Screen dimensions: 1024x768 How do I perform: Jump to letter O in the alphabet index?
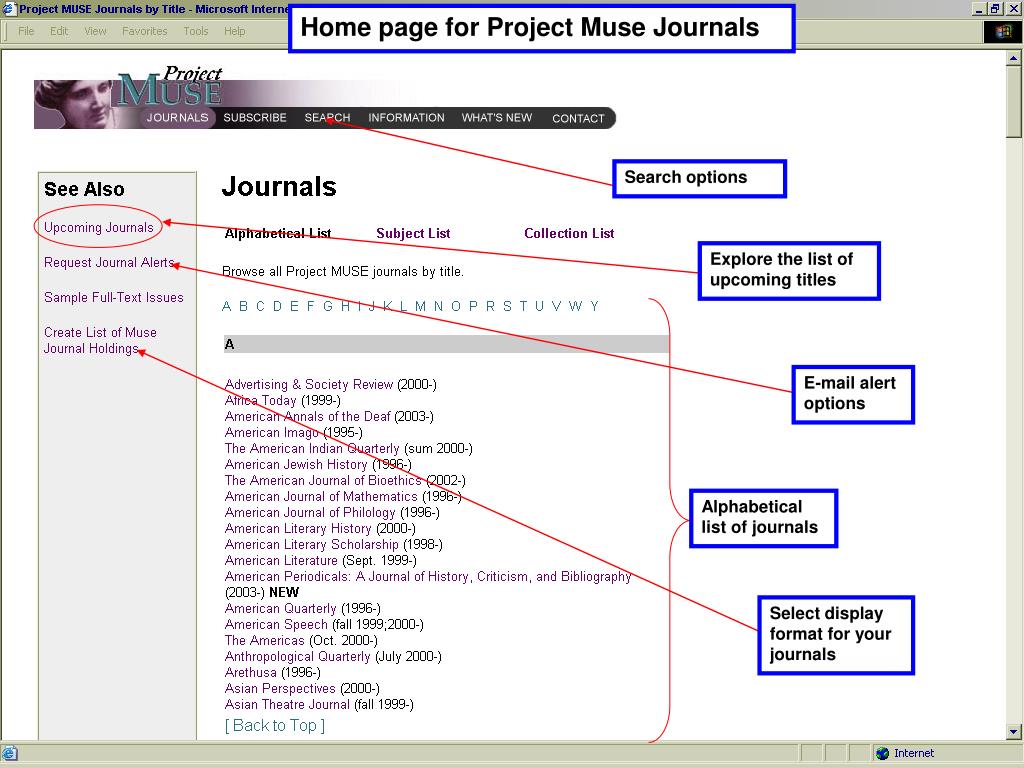(x=456, y=306)
